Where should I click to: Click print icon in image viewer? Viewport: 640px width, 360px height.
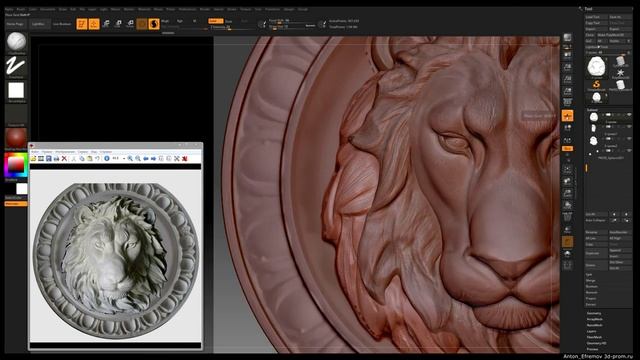click(56, 158)
